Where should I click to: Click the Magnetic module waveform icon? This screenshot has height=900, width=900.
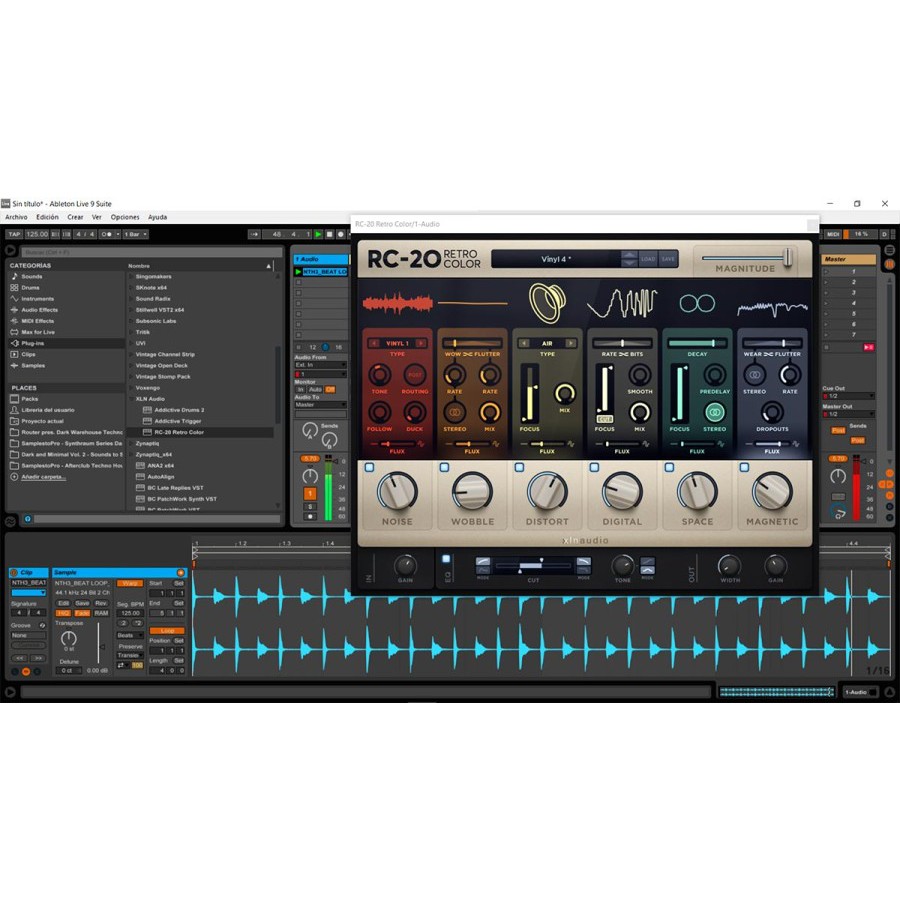(x=772, y=305)
